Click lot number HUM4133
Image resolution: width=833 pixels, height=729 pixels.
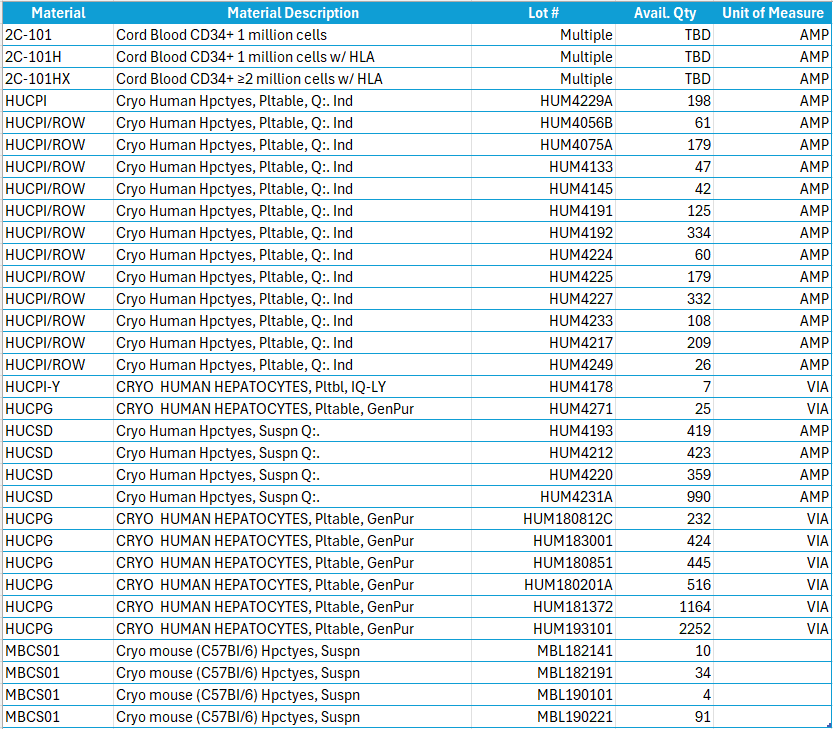coord(581,167)
